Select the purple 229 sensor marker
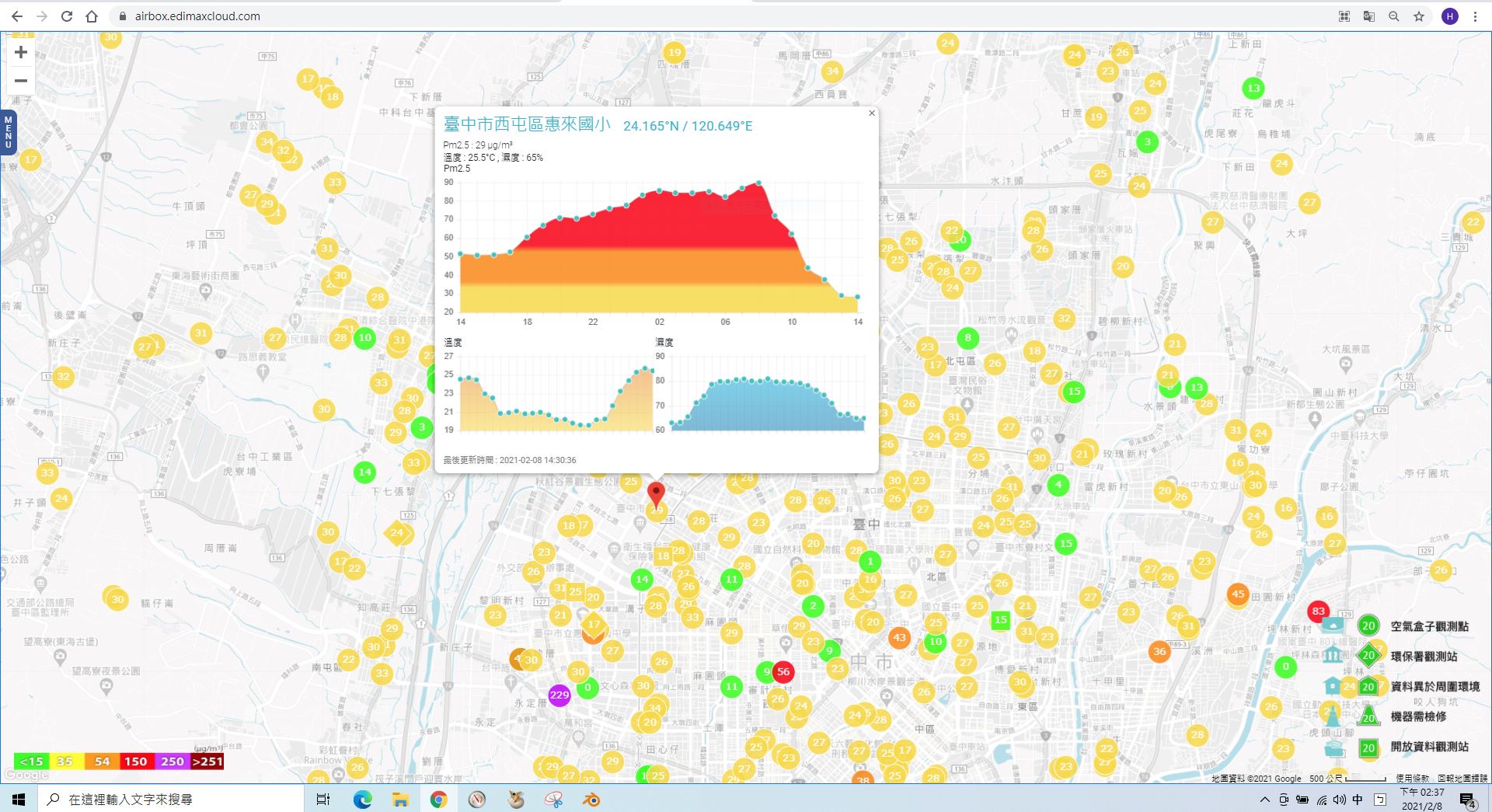This screenshot has width=1492, height=812. tap(559, 695)
